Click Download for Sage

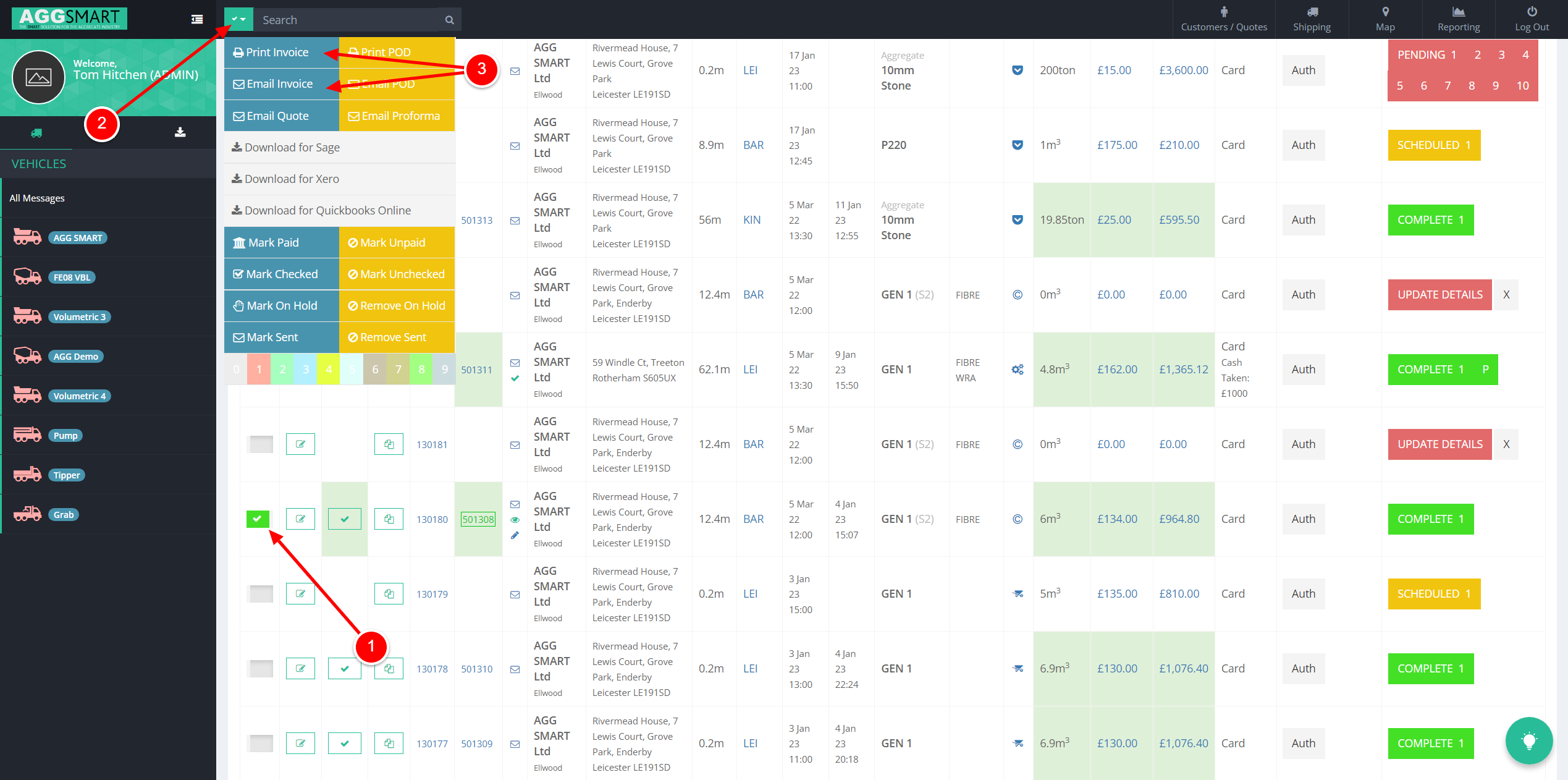tap(340, 147)
